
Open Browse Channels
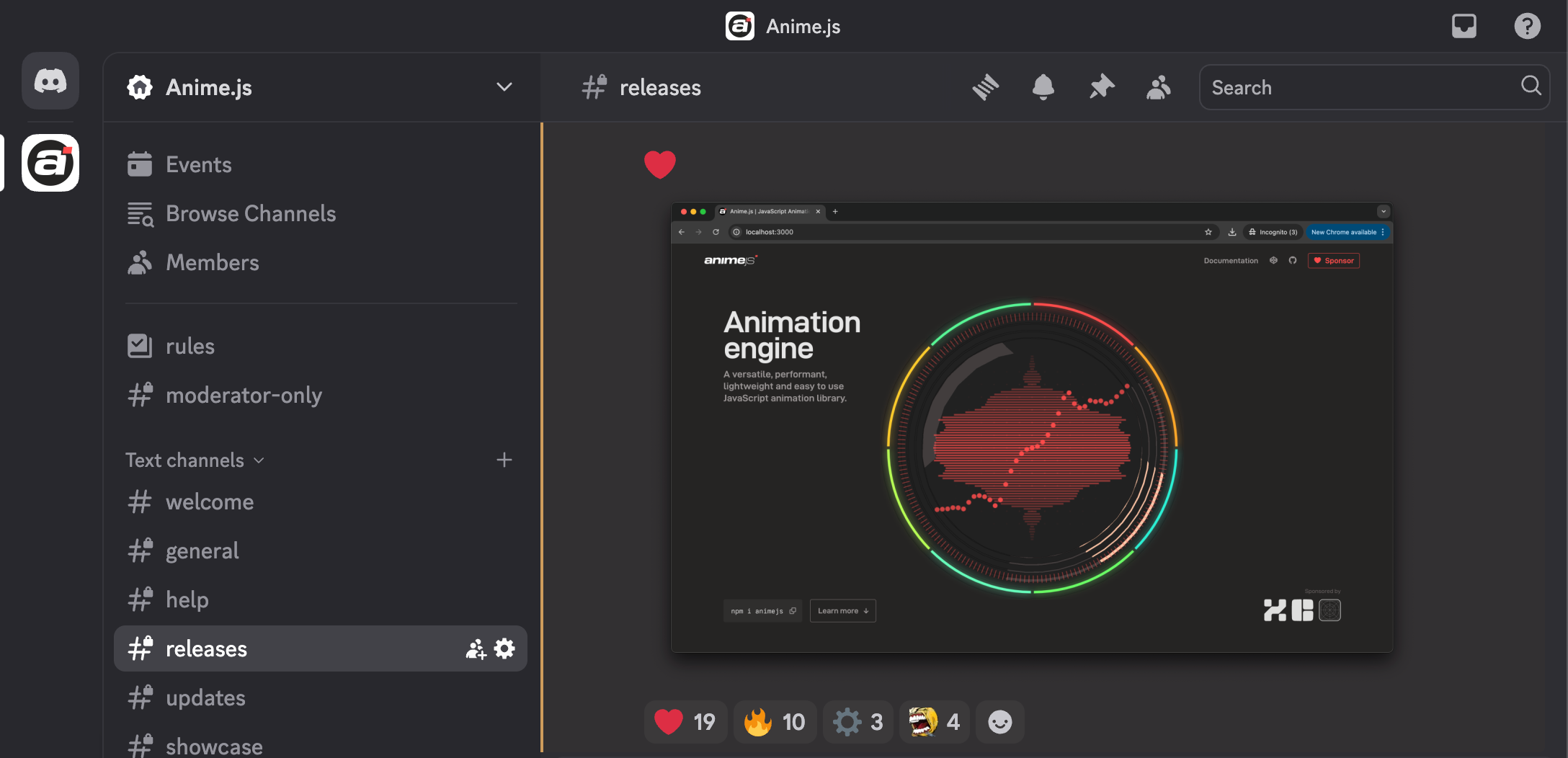click(321, 213)
